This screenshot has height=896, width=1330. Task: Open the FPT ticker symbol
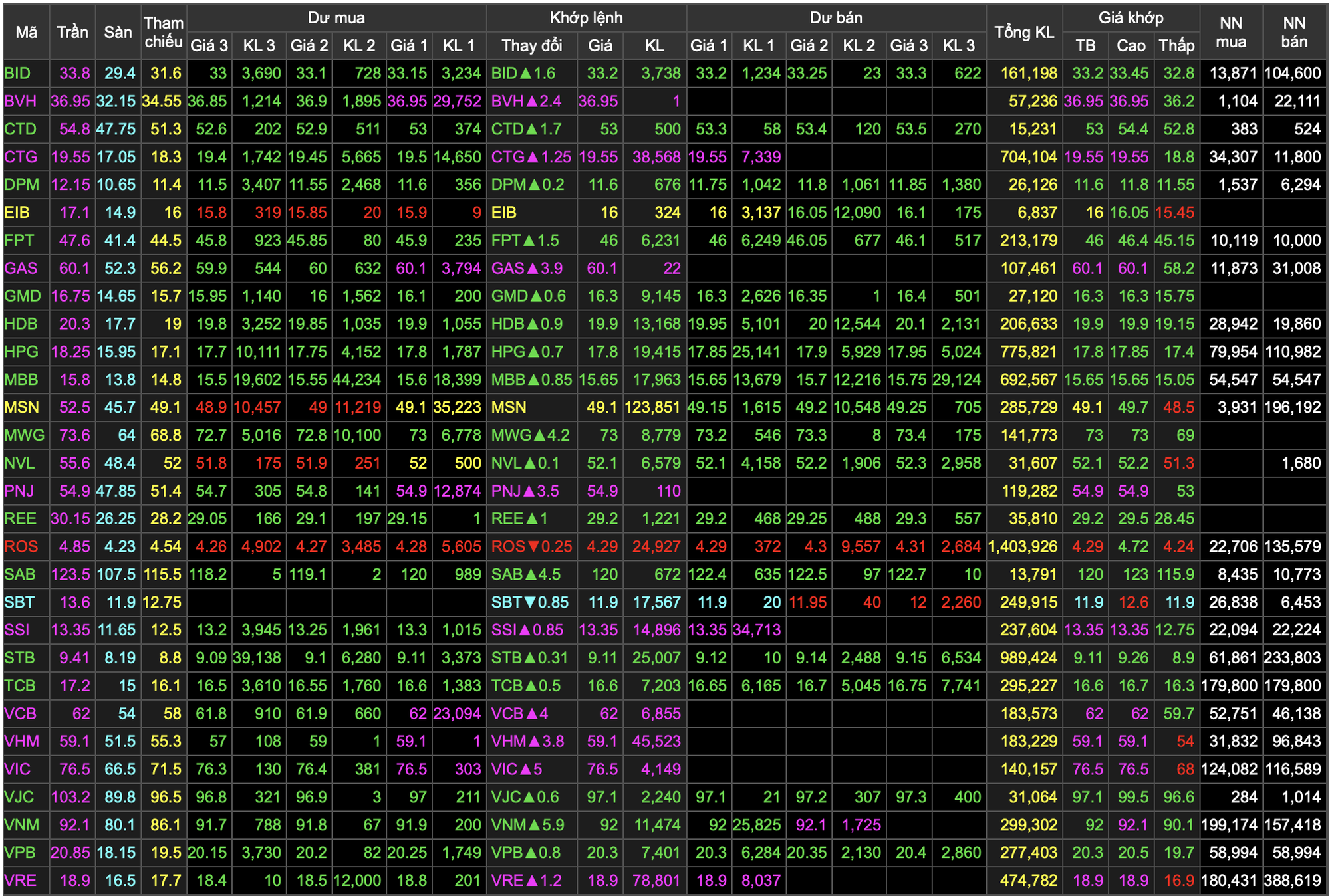(x=19, y=240)
